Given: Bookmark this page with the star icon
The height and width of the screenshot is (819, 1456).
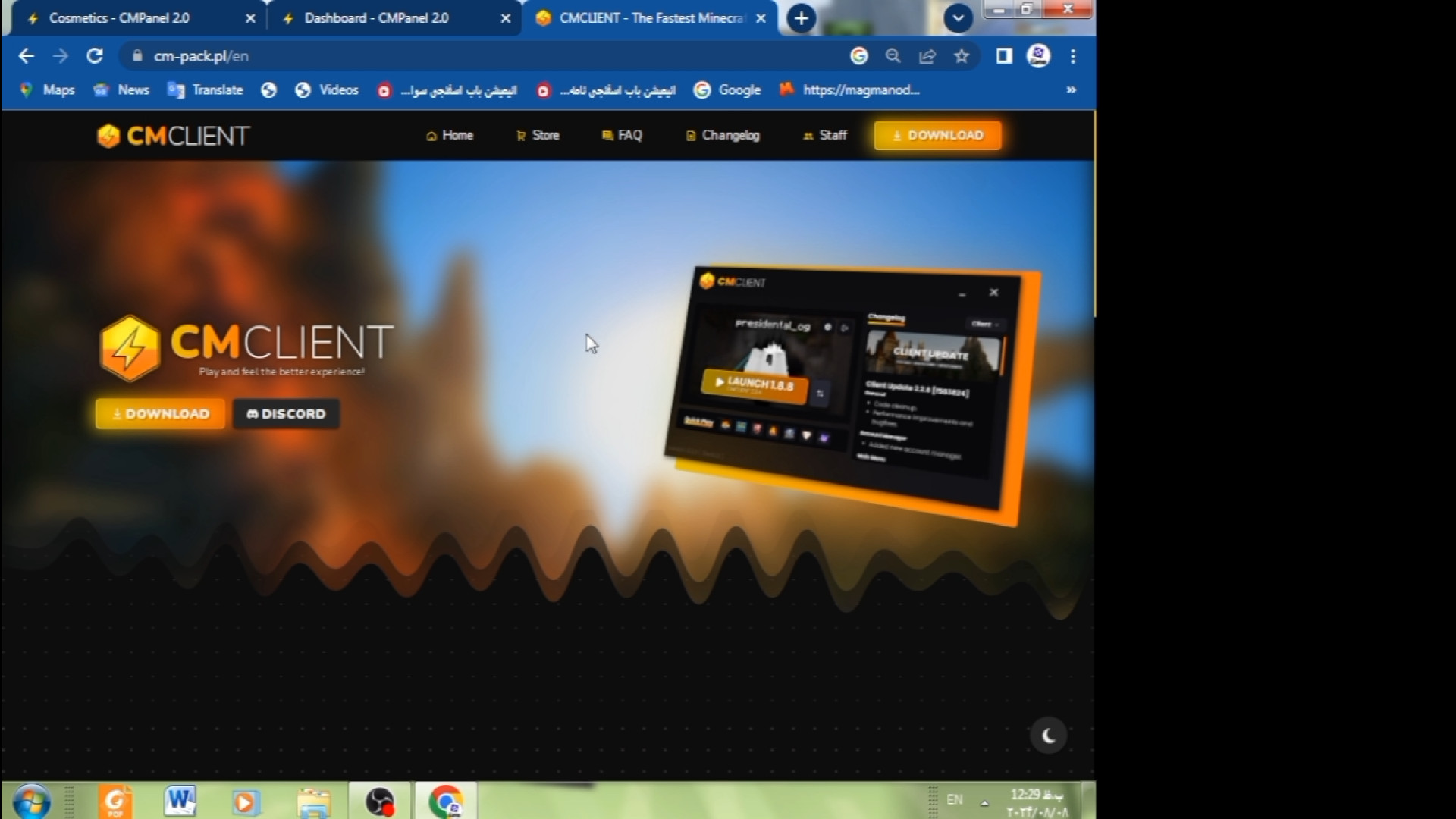Looking at the screenshot, I should [x=962, y=56].
